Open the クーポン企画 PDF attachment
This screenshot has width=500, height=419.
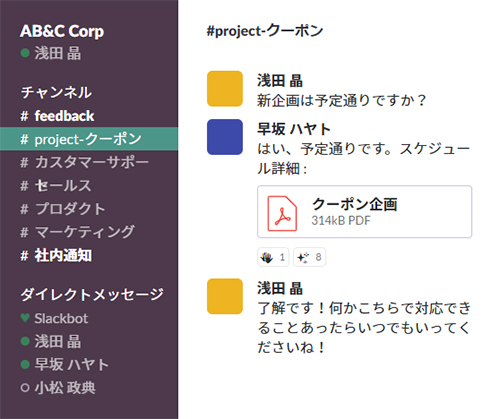coord(364,212)
